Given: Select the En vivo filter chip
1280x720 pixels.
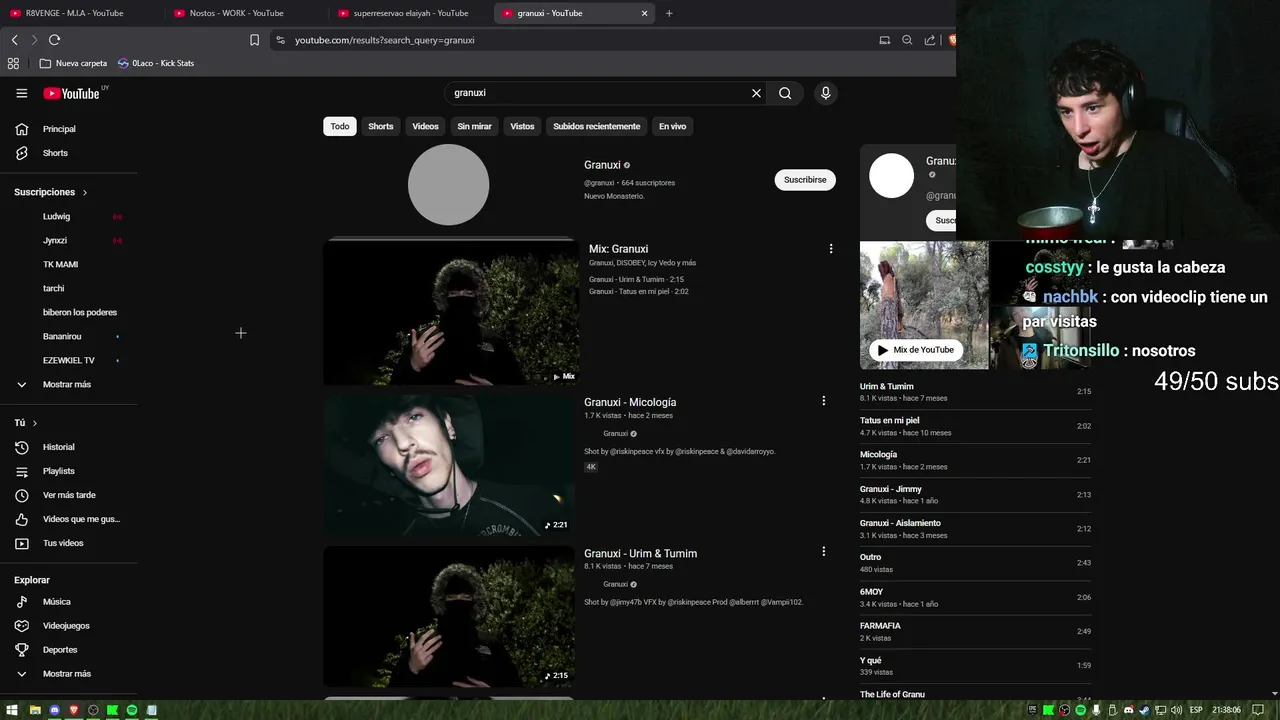Looking at the screenshot, I should pyautogui.click(x=672, y=126).
